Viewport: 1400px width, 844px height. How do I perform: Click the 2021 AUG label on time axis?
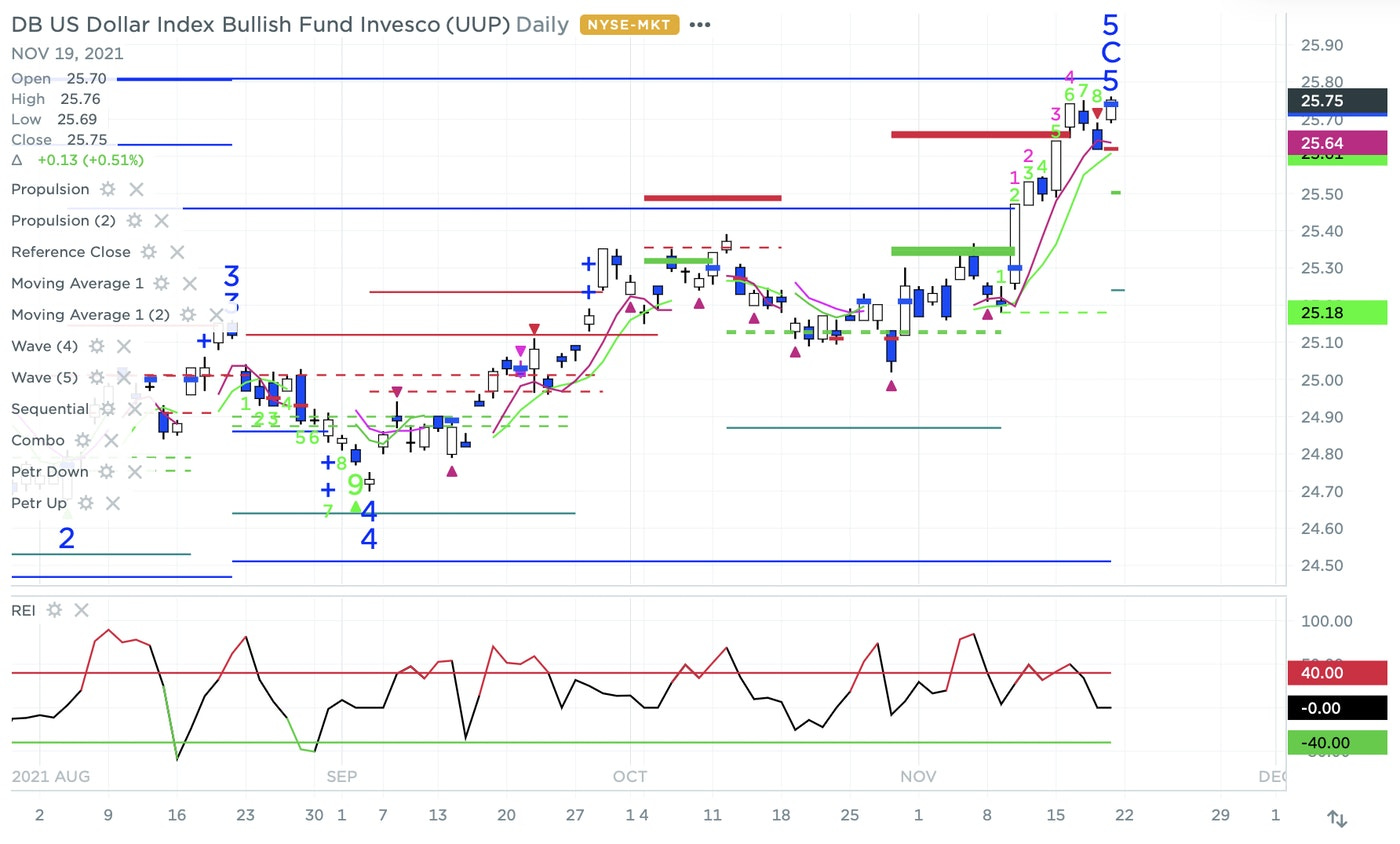(x=50, y=776)
